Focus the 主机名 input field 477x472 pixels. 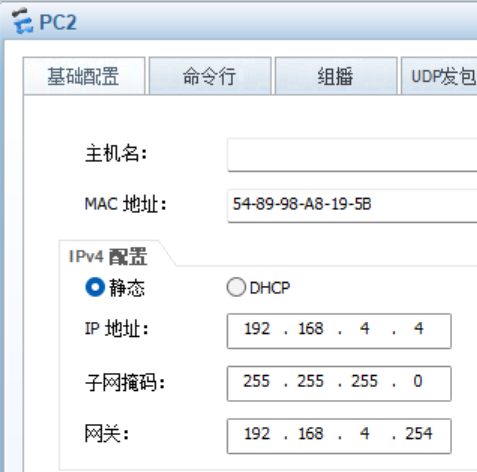point(352,155)
